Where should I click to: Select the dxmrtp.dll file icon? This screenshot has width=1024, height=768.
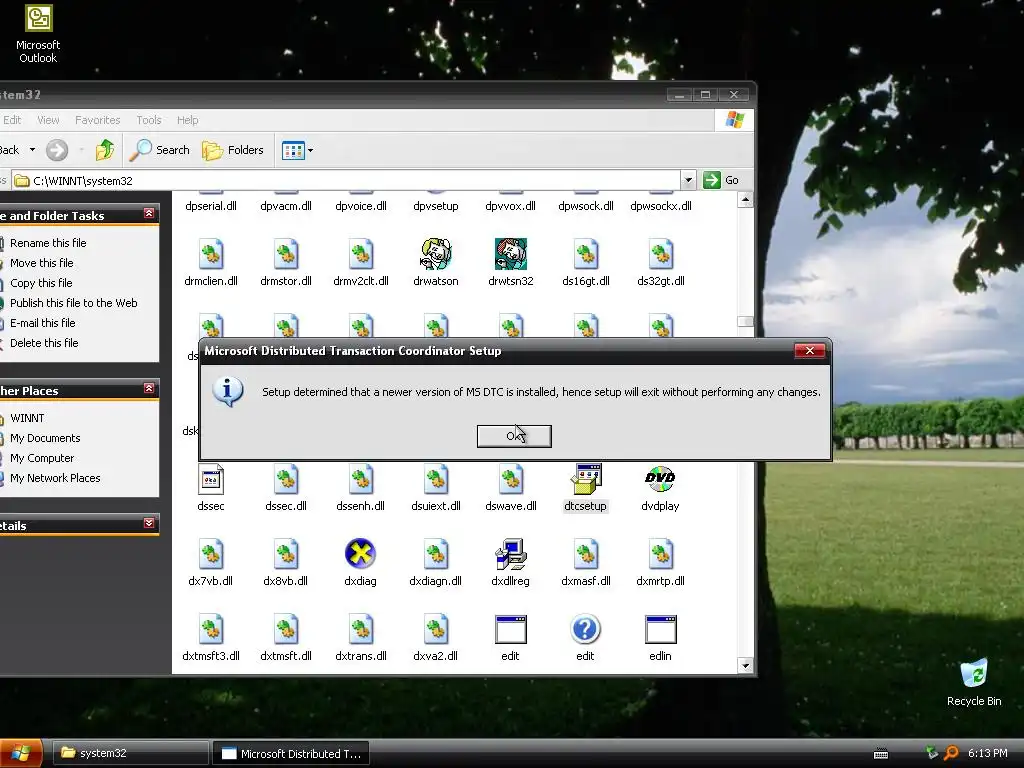point(661,554)
